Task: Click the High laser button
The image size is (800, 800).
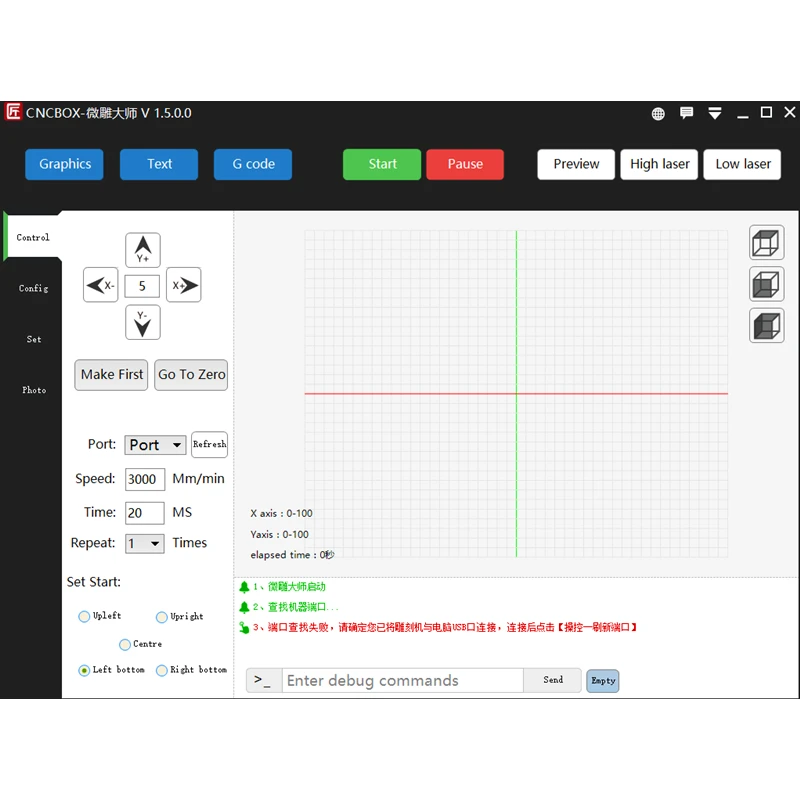Action: pyautogui.click(x=659, y=164)
